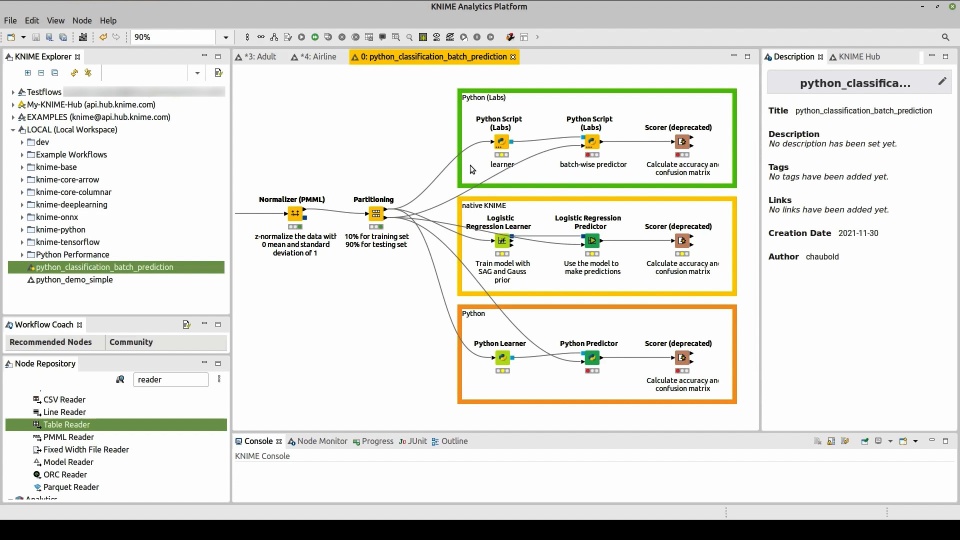Image resolution: width=960 pixels, height=540 pixels.
Task: Click the Clear Console icon
Action: click(817, 441)
